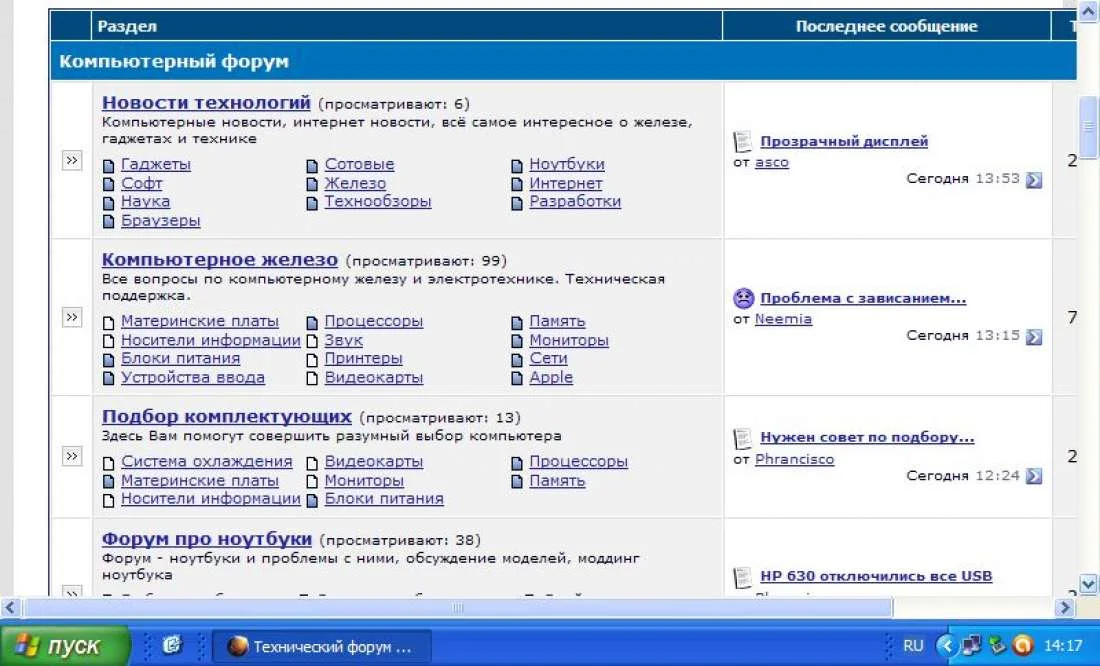Open the Подбор комплектующих forum
Image resolution: width=1100 pixels, height=666 pixels.
[x=227, y=416]
